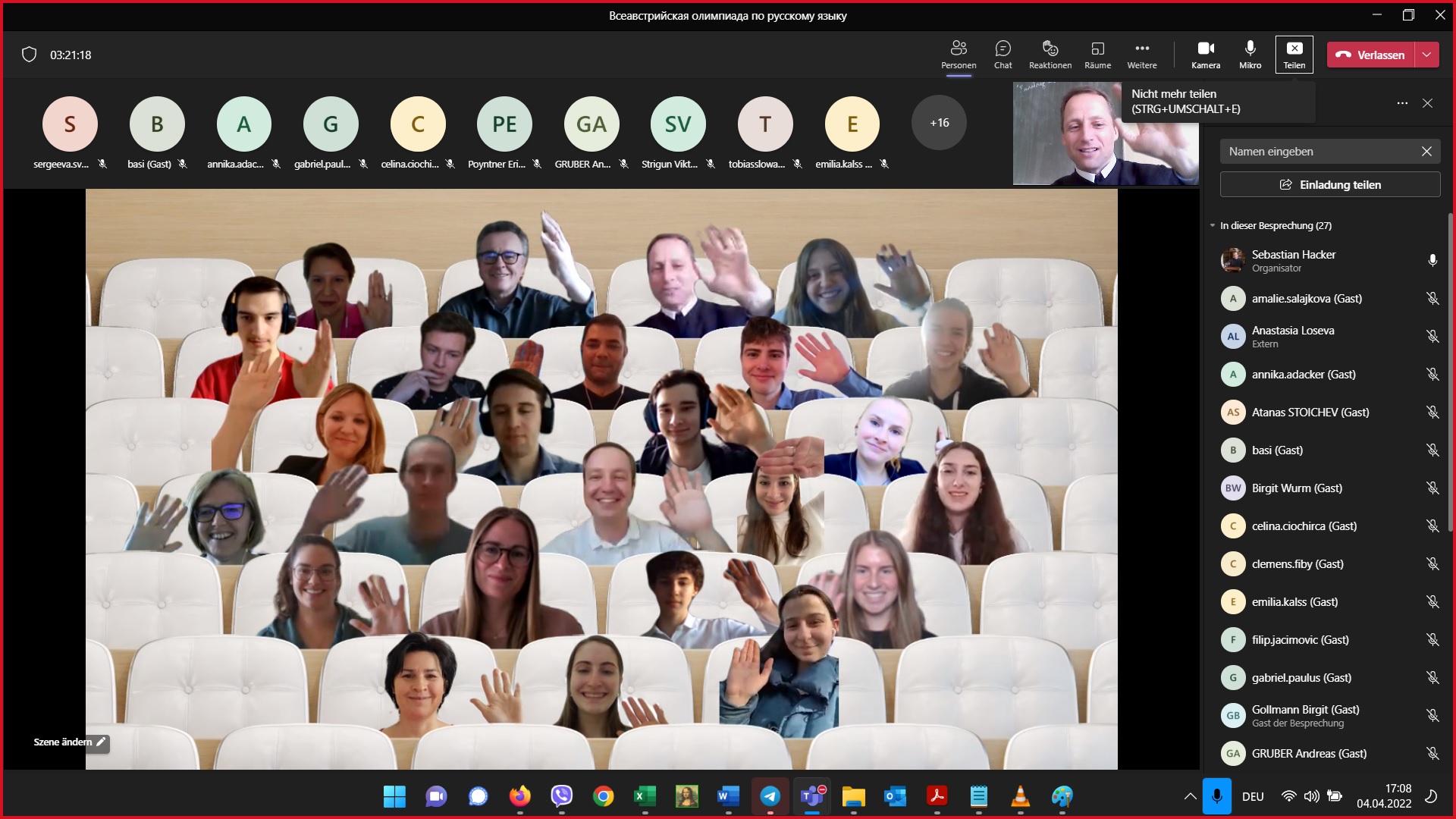Screen dimensions: 1456x819
Task: Click the participants panel scrollbar
Action: [x=1451, y=372]
